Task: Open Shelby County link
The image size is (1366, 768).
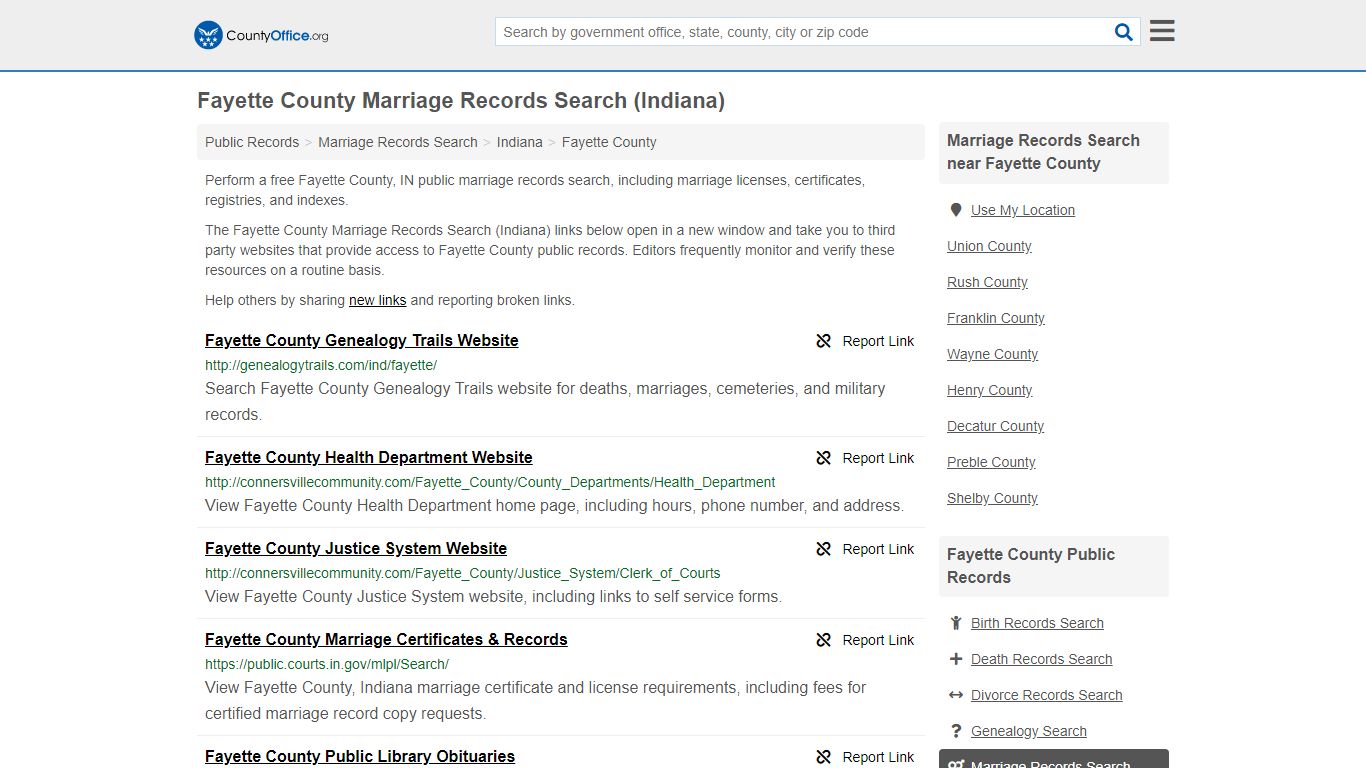Action: 992,498
